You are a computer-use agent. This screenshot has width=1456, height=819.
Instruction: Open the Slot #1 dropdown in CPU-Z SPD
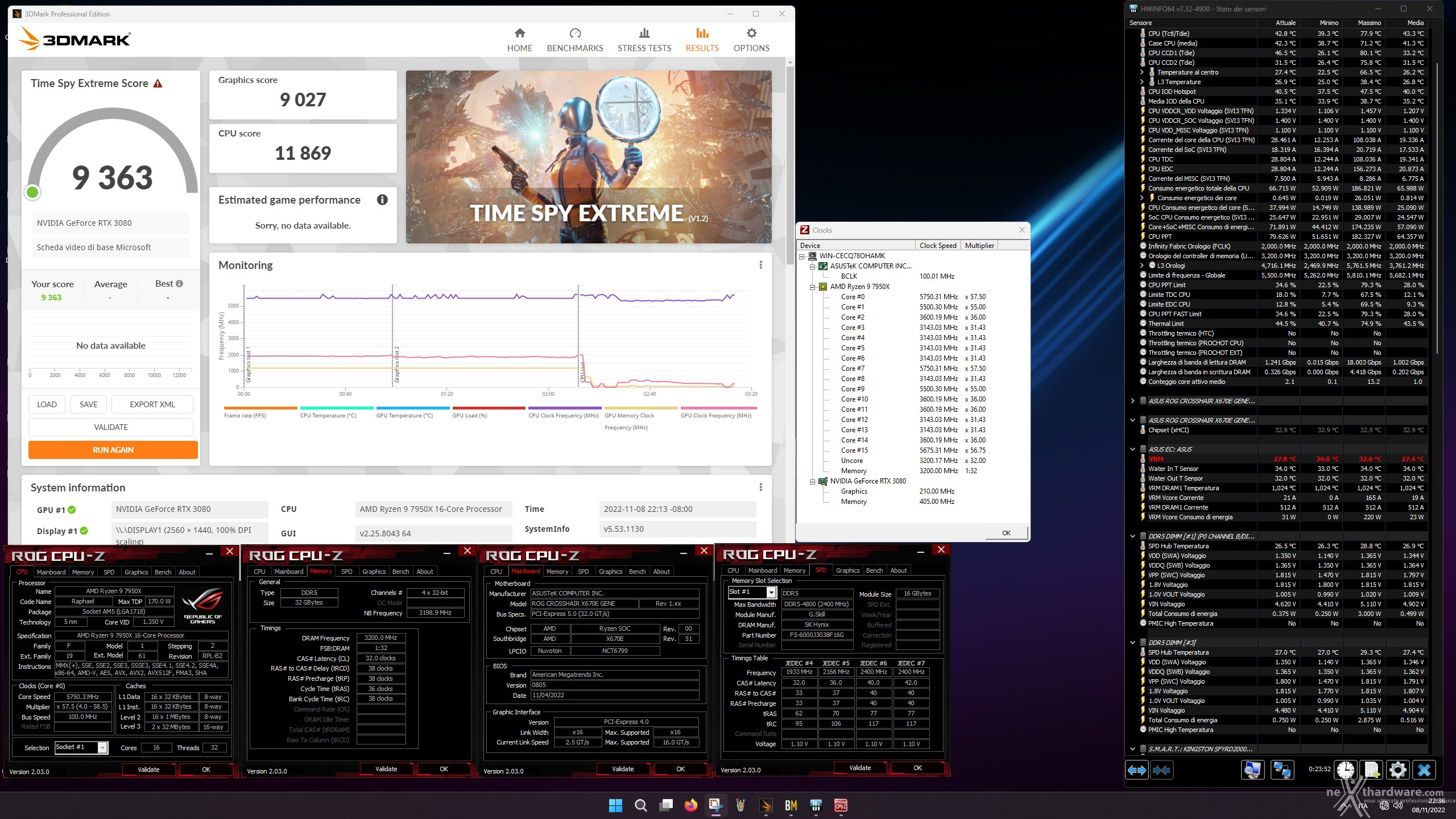771,593
